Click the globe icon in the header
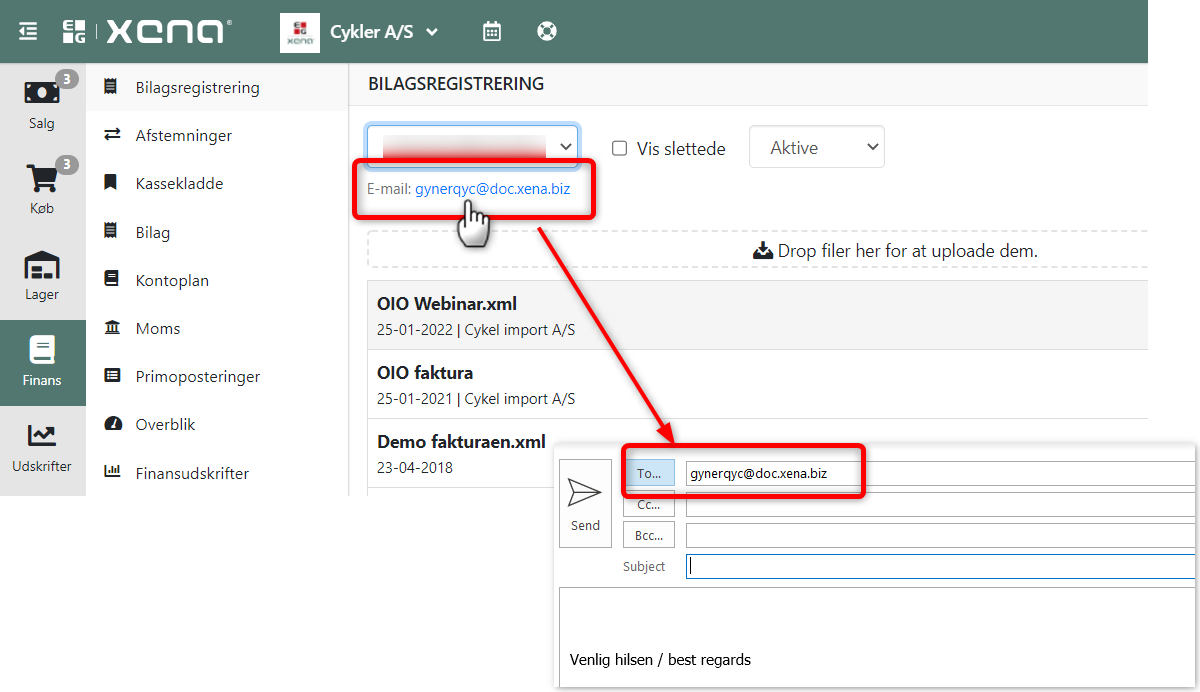The height and width of the screenshot is (692, 1200). pyautogui.click(x=546, y=31)
